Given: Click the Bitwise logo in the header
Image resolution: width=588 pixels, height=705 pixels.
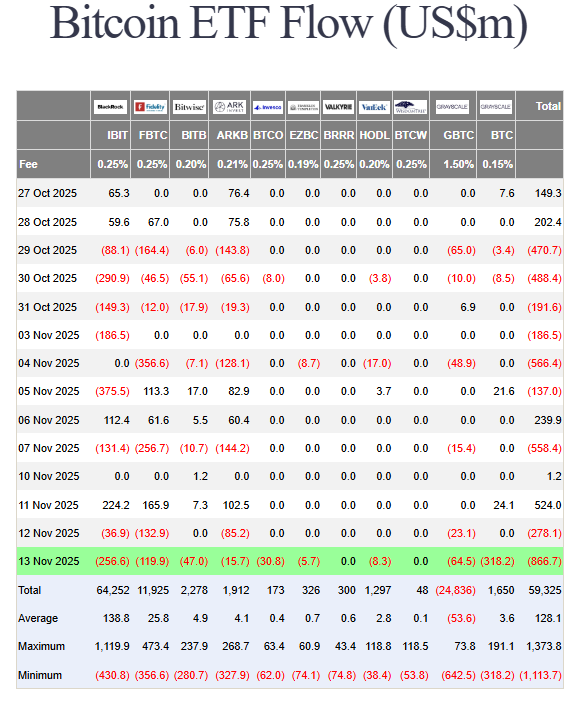Looking at the screenshot, I should point(189,107).
